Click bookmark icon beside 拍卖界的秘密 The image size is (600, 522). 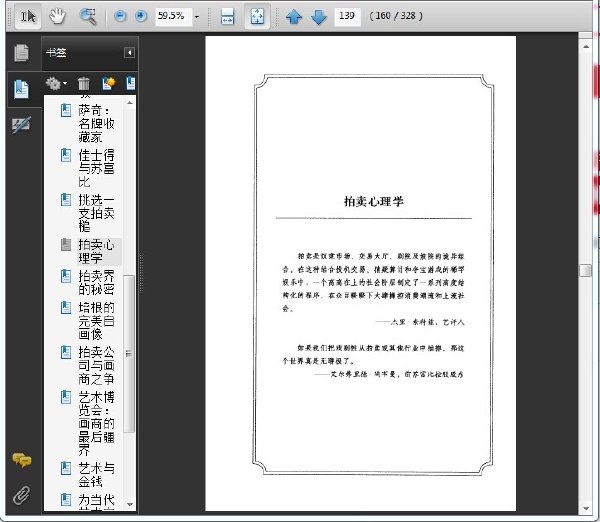66,276
